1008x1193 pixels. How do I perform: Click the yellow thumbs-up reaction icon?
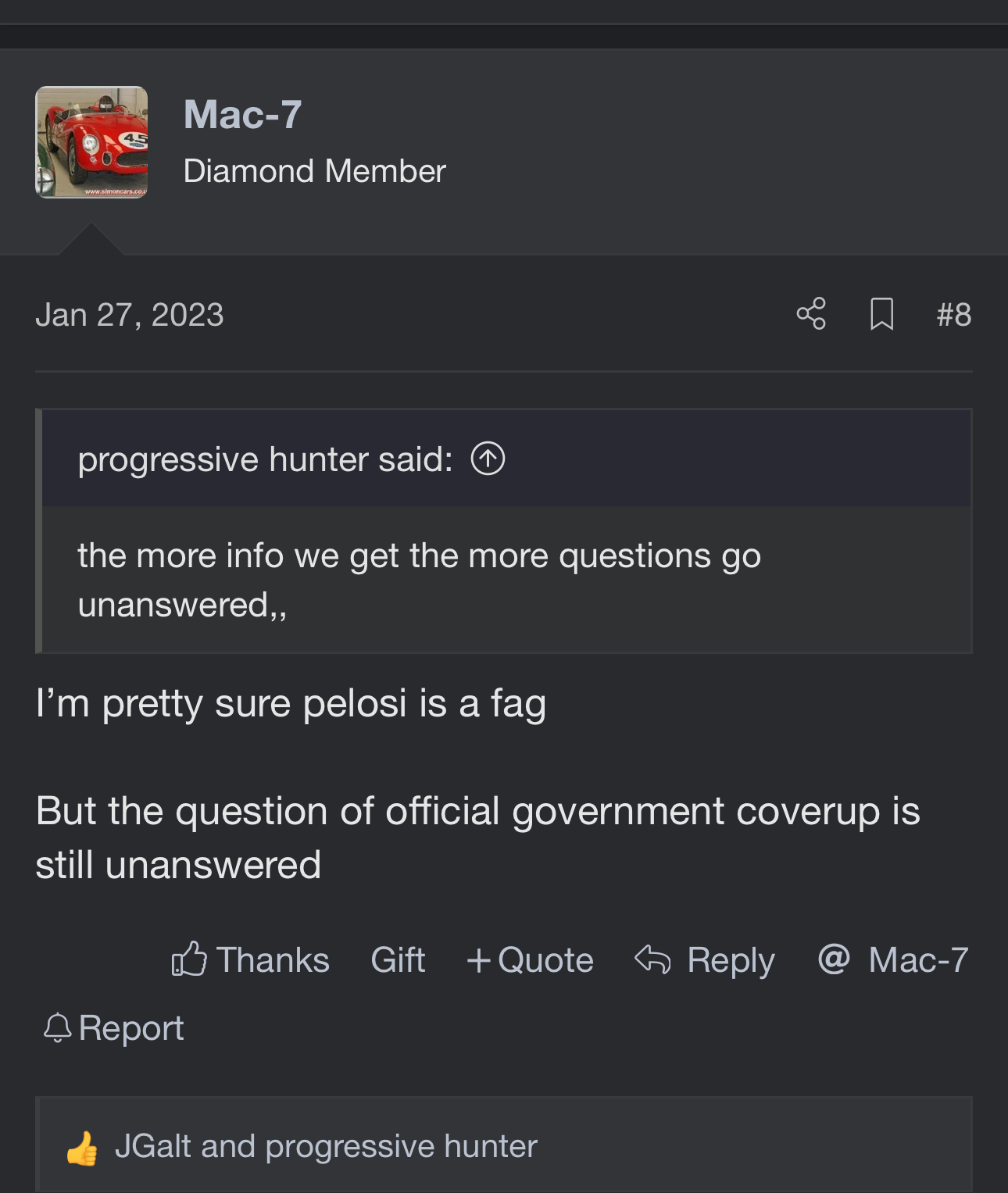pyautogui.click(x=82, y=1148)
